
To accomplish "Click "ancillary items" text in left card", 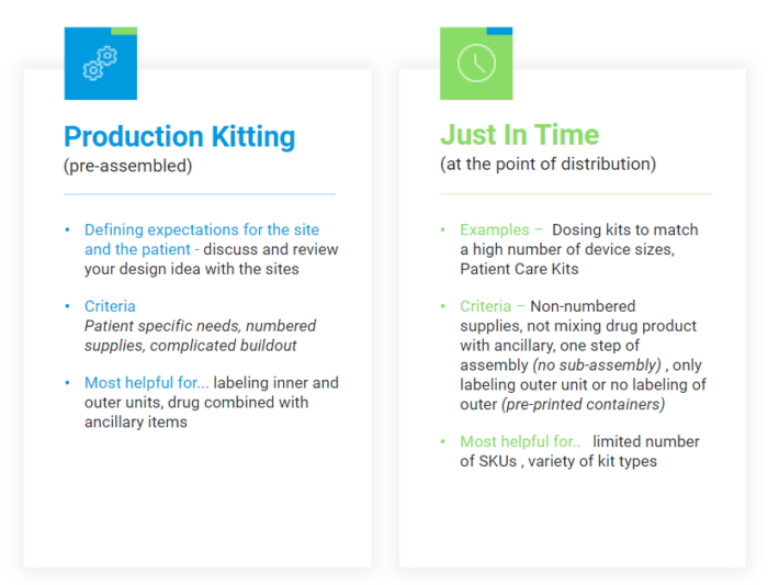I will (136, 421).
